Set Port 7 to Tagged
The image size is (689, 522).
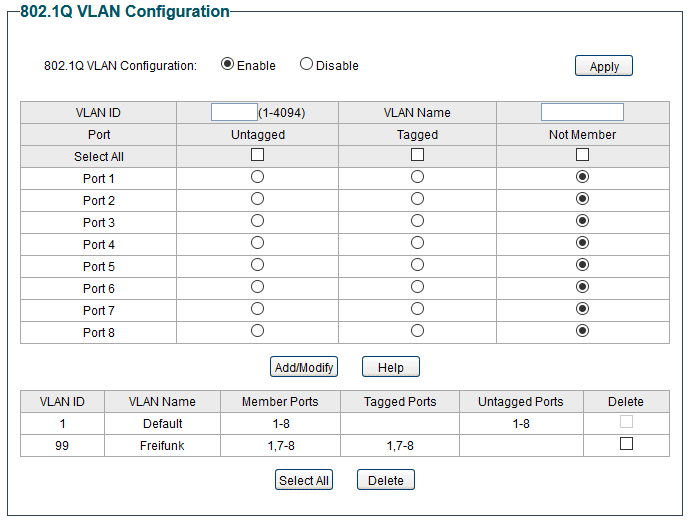click(417, 309)
